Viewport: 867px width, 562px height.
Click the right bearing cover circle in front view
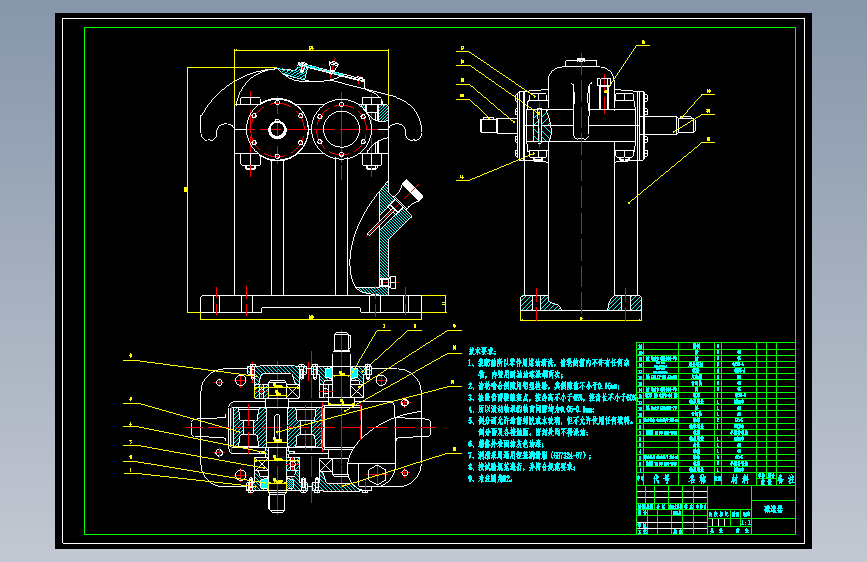(x=342, y=129)
